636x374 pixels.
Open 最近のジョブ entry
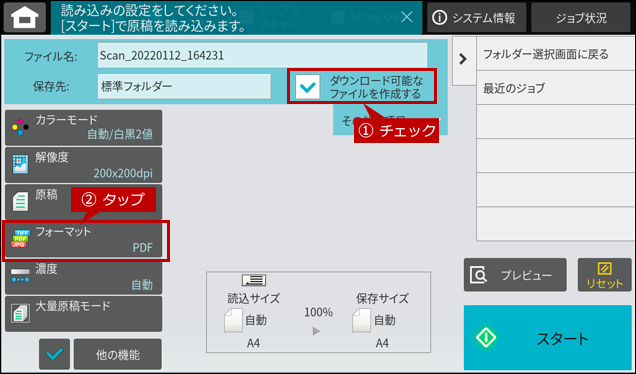[556, 88]
